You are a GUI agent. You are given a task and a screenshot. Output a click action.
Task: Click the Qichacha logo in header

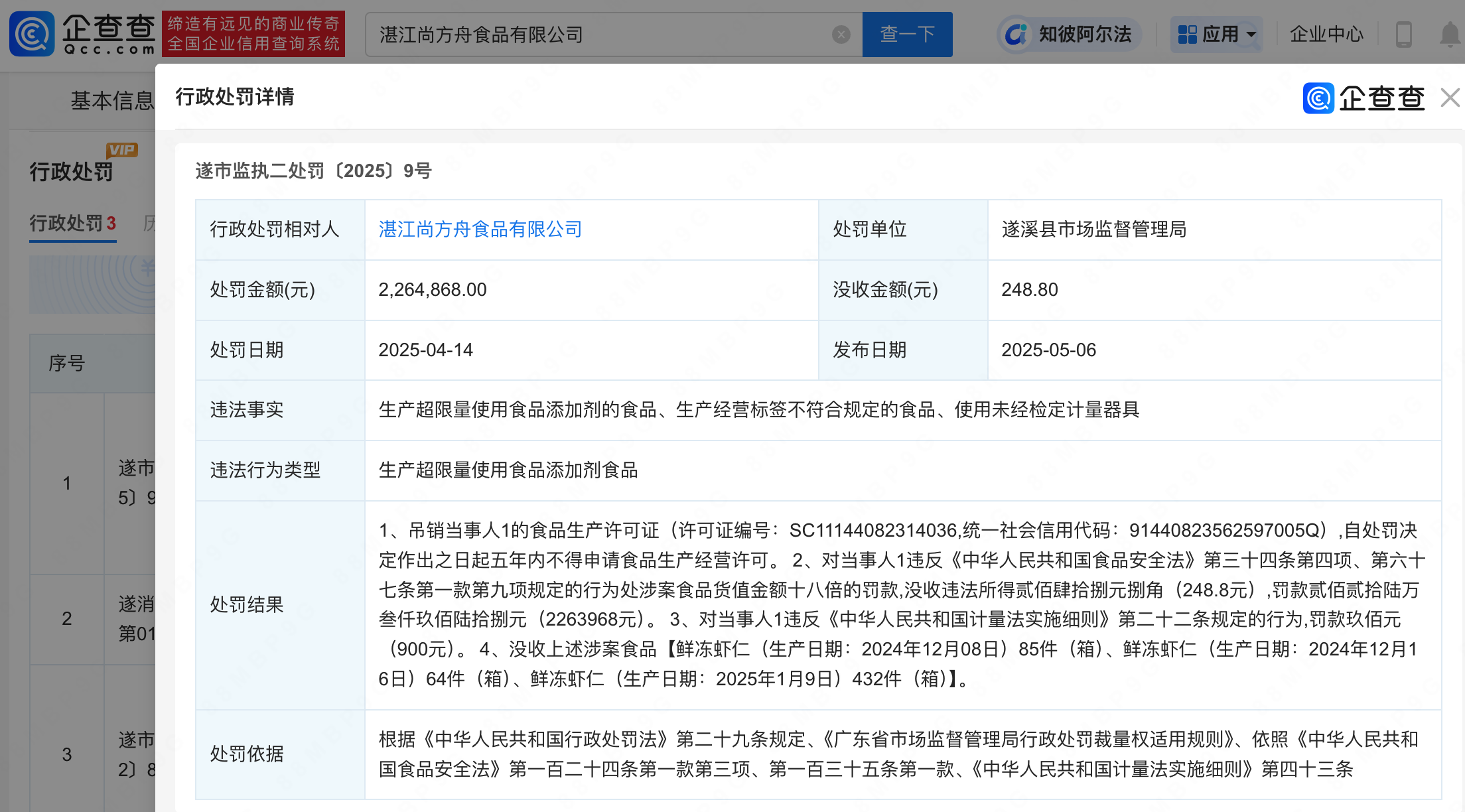pos(82,34)
